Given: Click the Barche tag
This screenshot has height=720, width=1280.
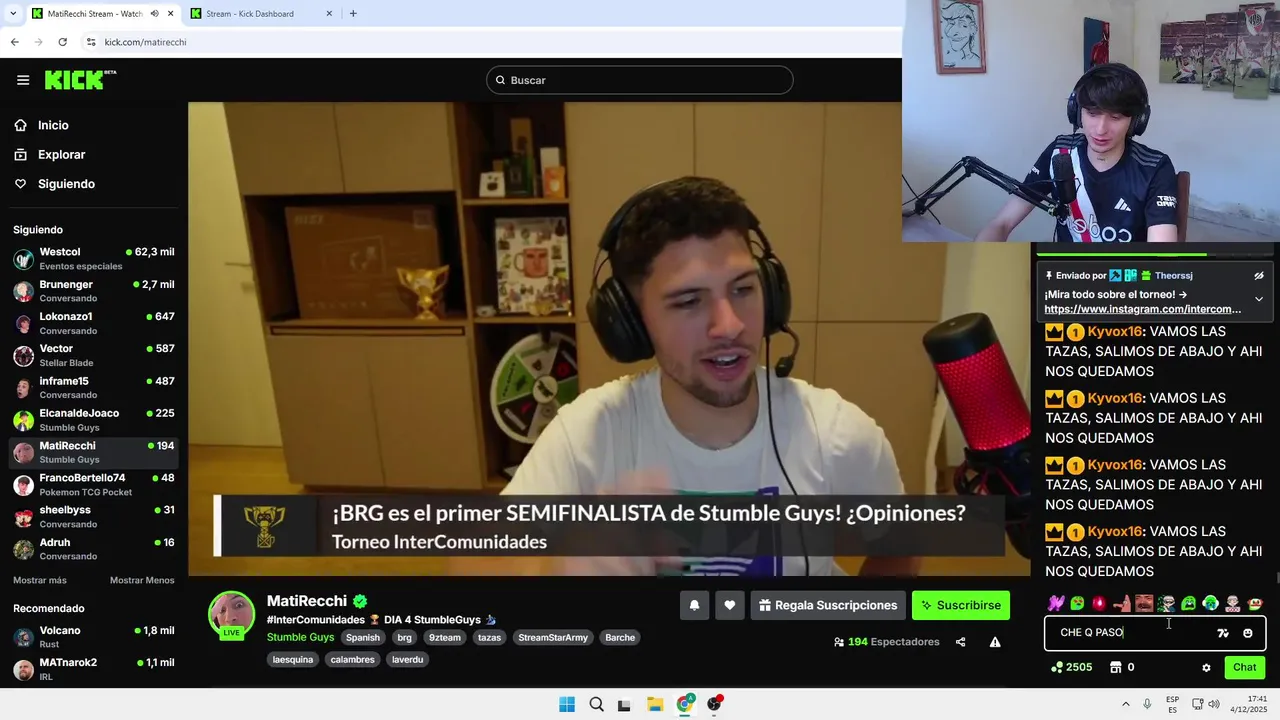Looking at the screenshot, I should click(x=620, y=638).
